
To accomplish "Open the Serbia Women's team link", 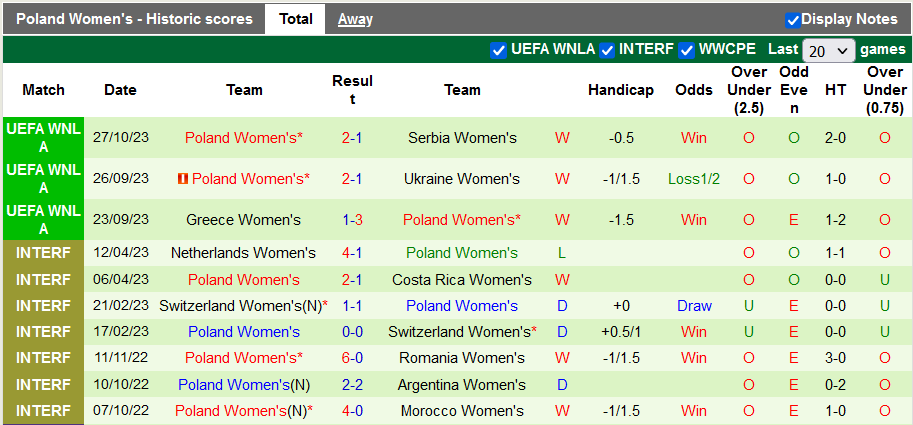I will click(x=462, y=138).
